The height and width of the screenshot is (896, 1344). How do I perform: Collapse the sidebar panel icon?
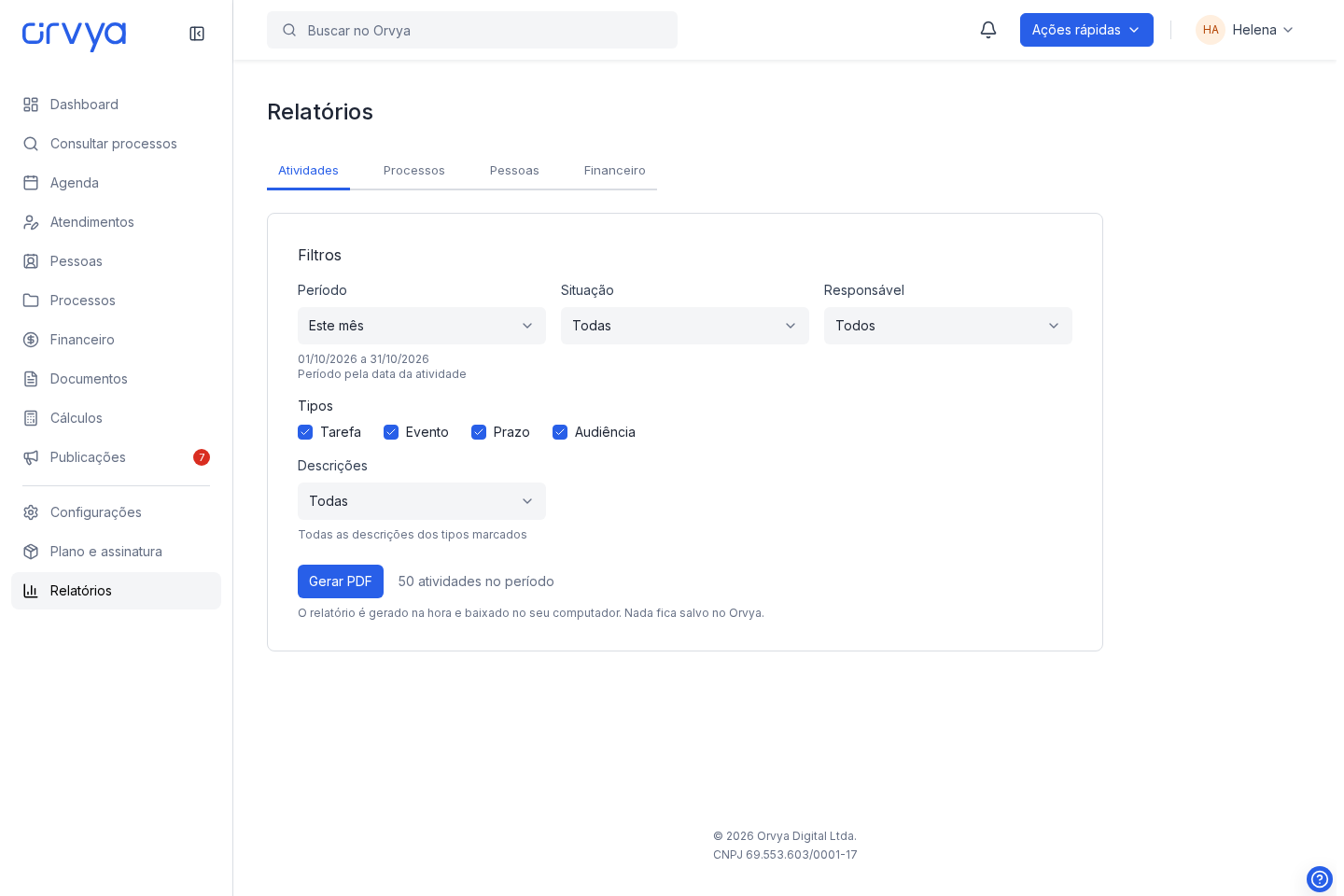197,34
